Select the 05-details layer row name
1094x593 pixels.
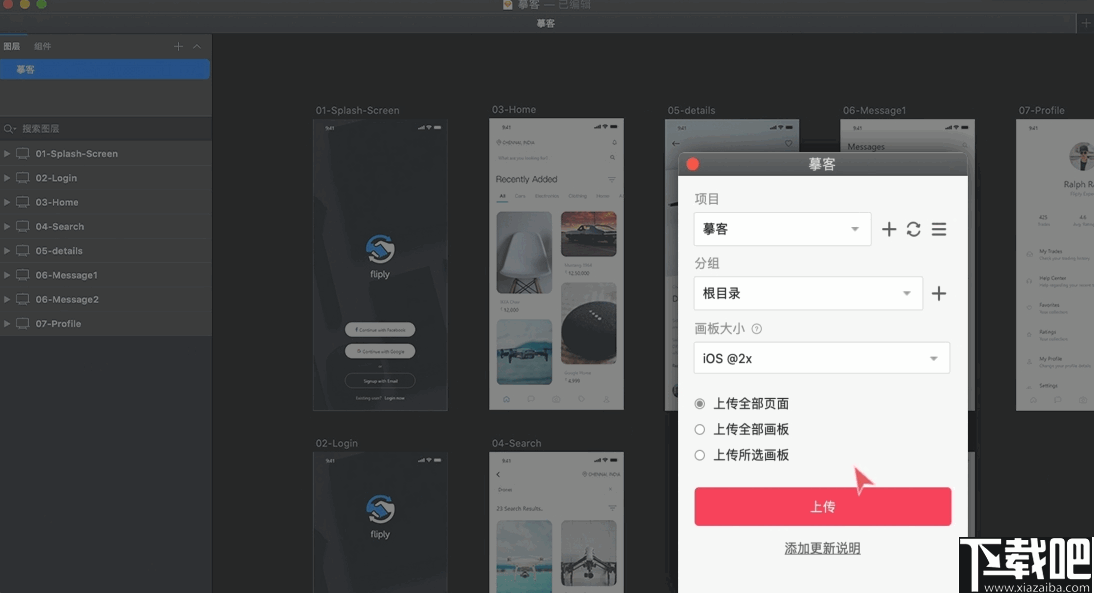[59, 250]
